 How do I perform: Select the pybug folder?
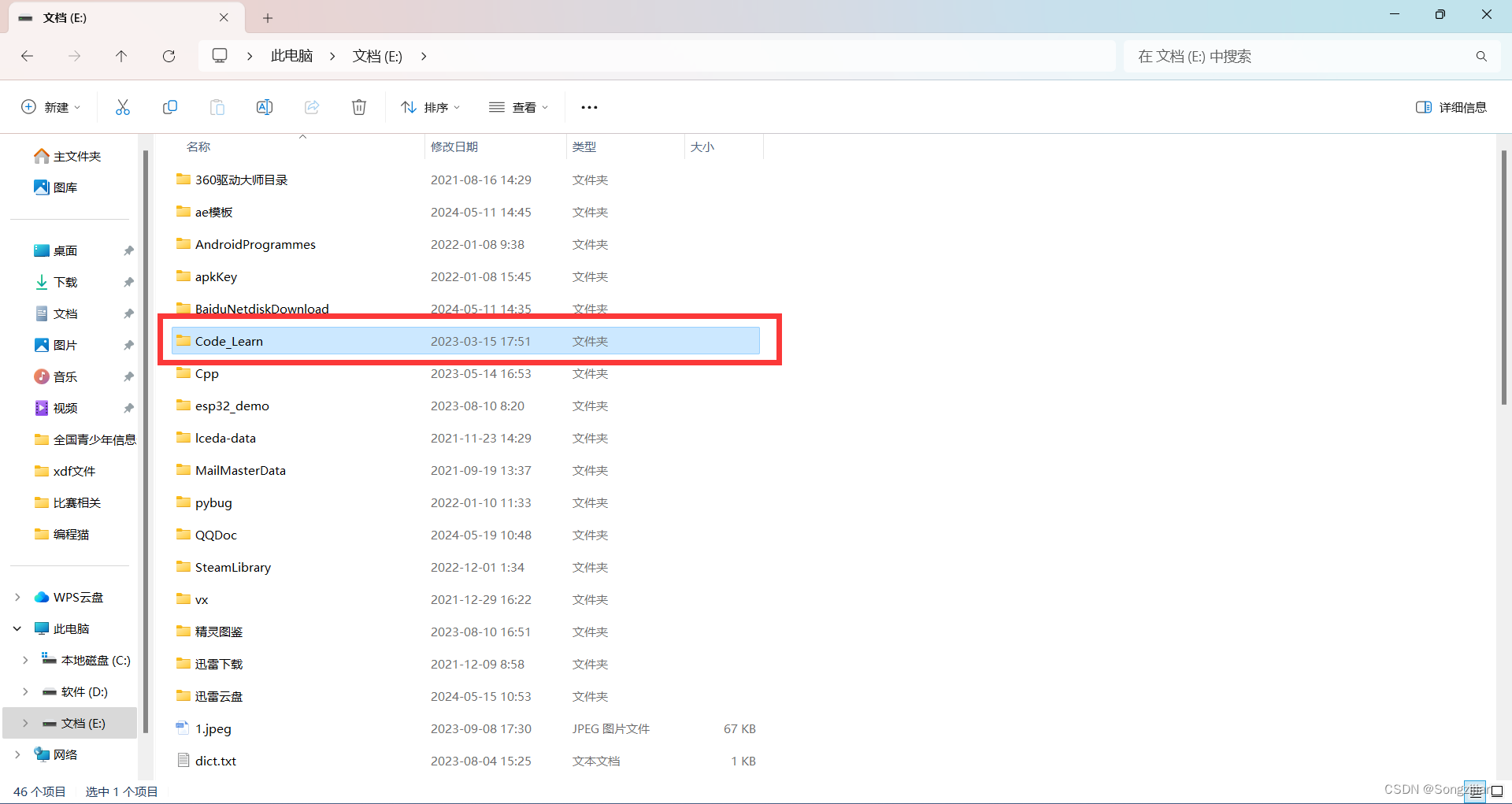pyautogui.click(x=465, y=502)
